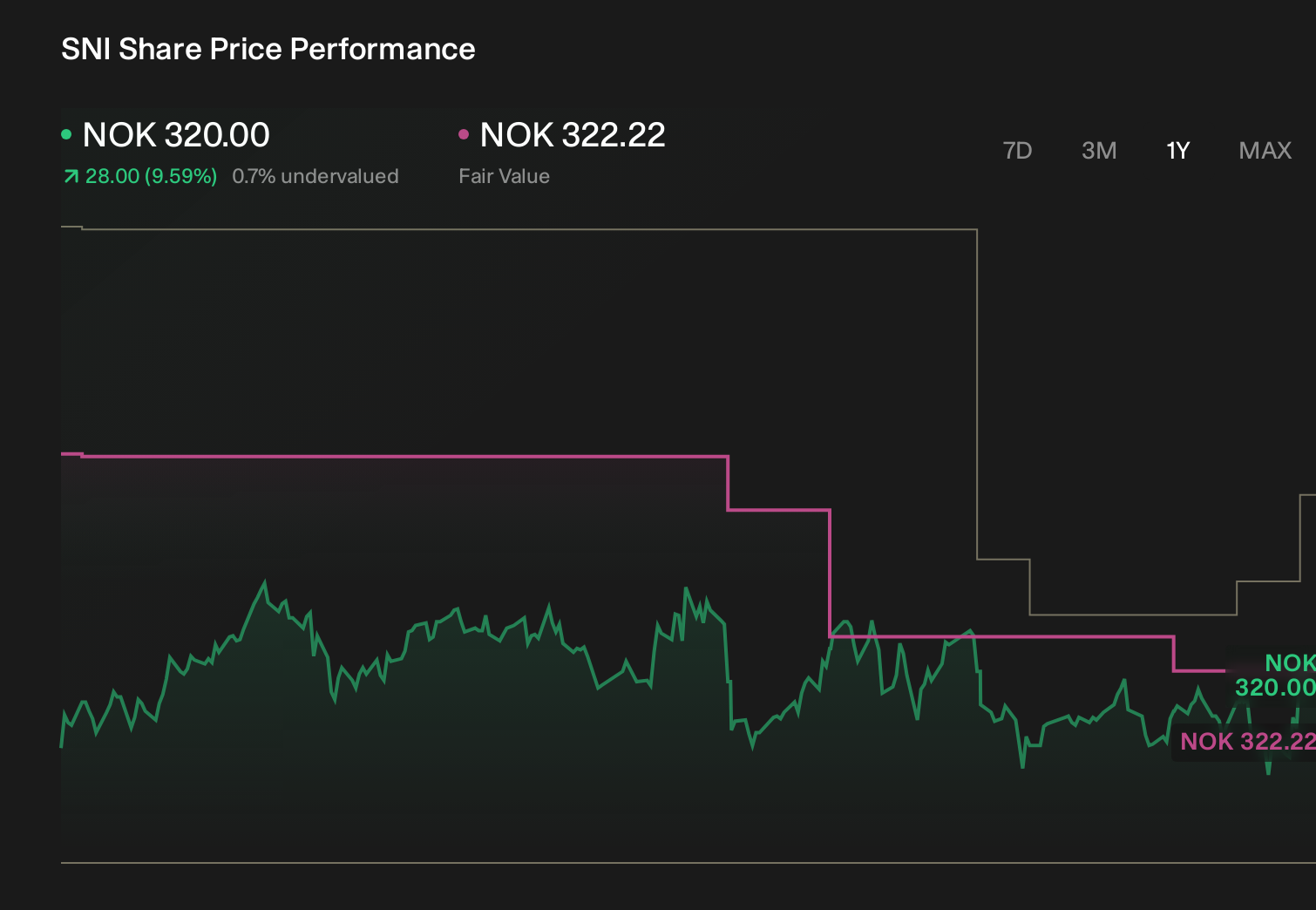Click the highest green share price peak

pos(265,582)
